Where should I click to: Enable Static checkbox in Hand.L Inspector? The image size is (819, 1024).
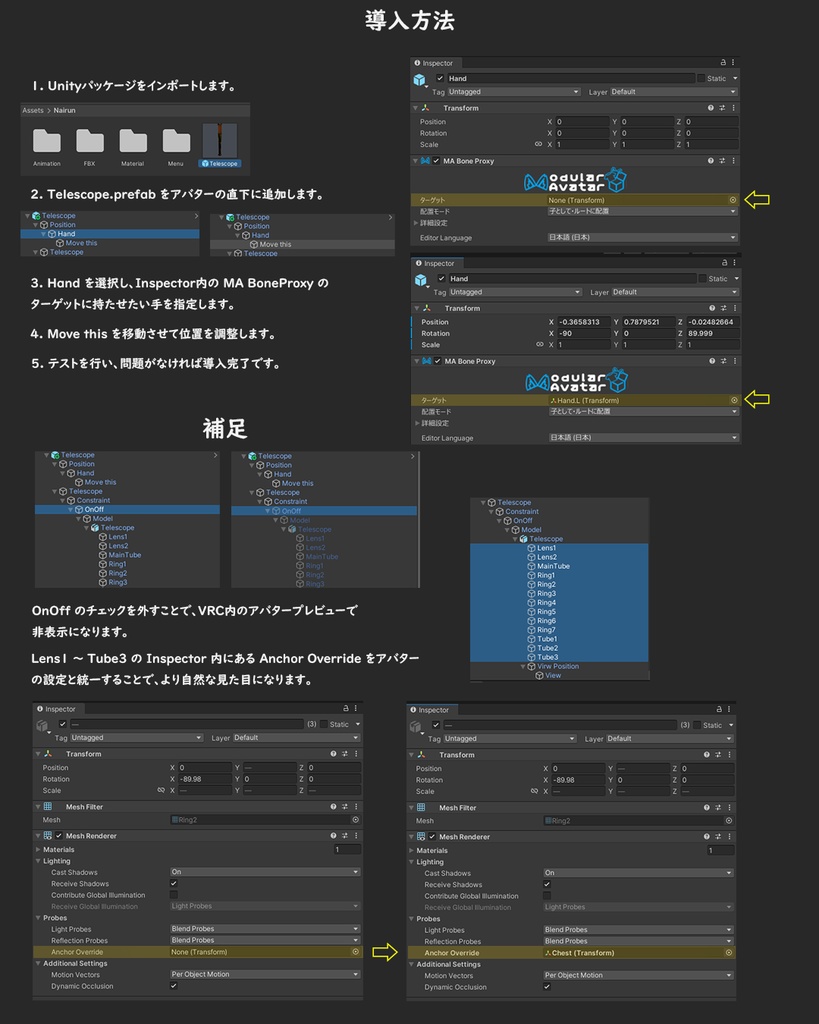click(x=702, y=279)
